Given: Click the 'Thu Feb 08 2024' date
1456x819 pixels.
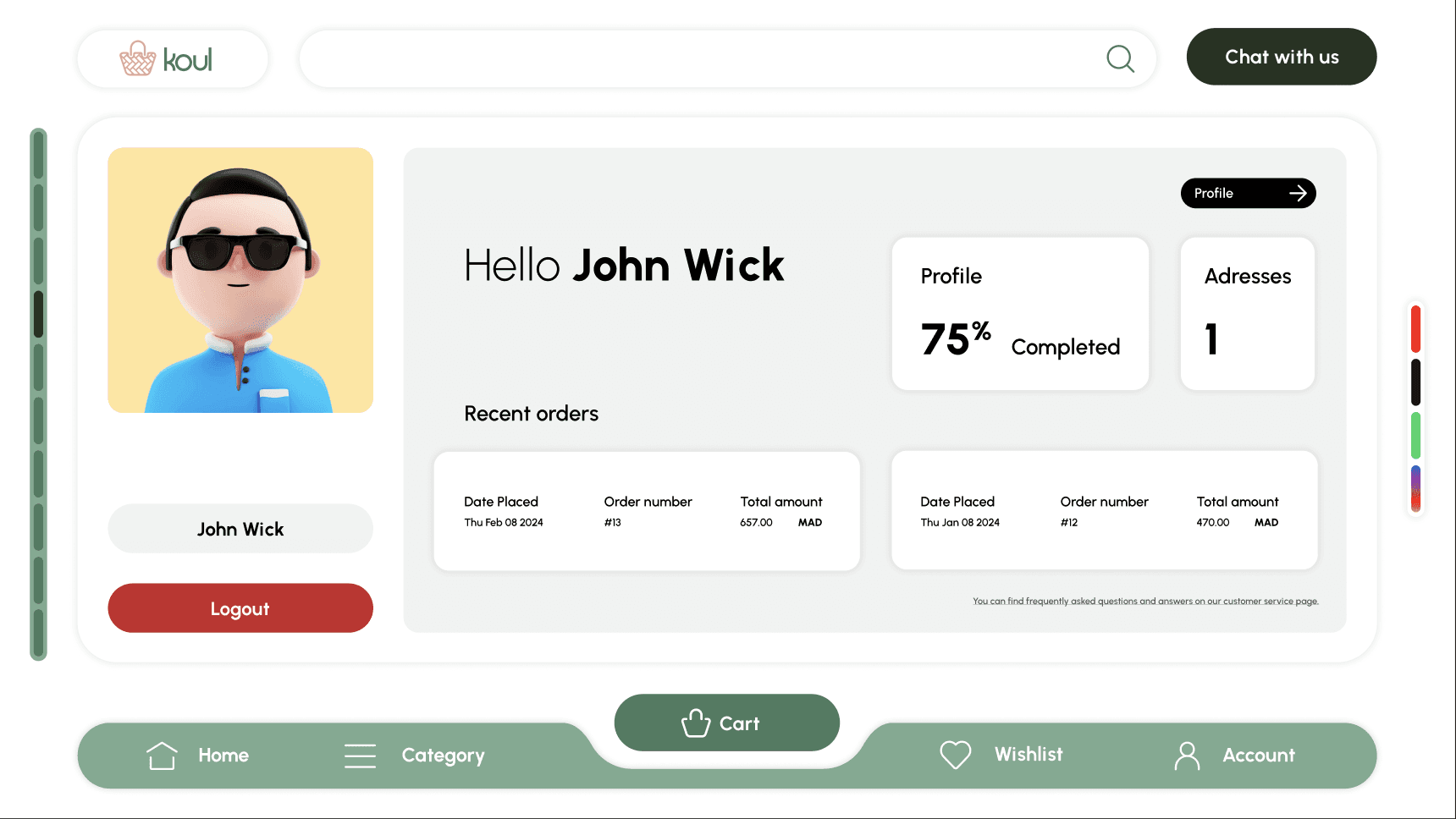Looking at the screenshot, I should (504, 523).
